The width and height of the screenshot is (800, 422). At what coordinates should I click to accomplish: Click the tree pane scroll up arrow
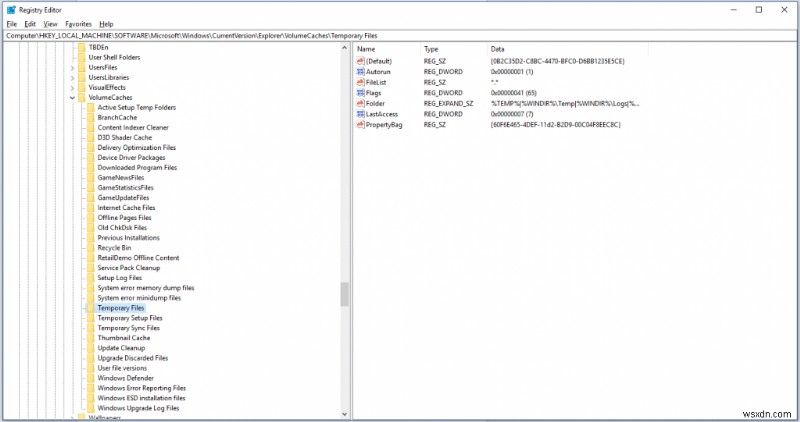[x=344, y=48]
